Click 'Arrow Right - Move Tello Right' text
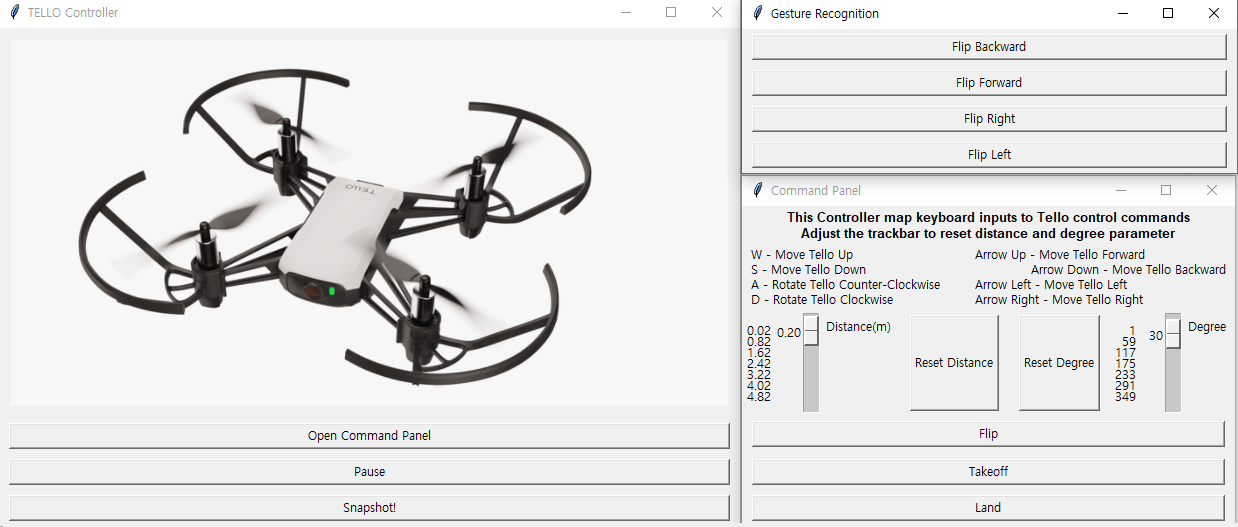The width and height of the screenshot is (1238, 527). [1059, 300]
